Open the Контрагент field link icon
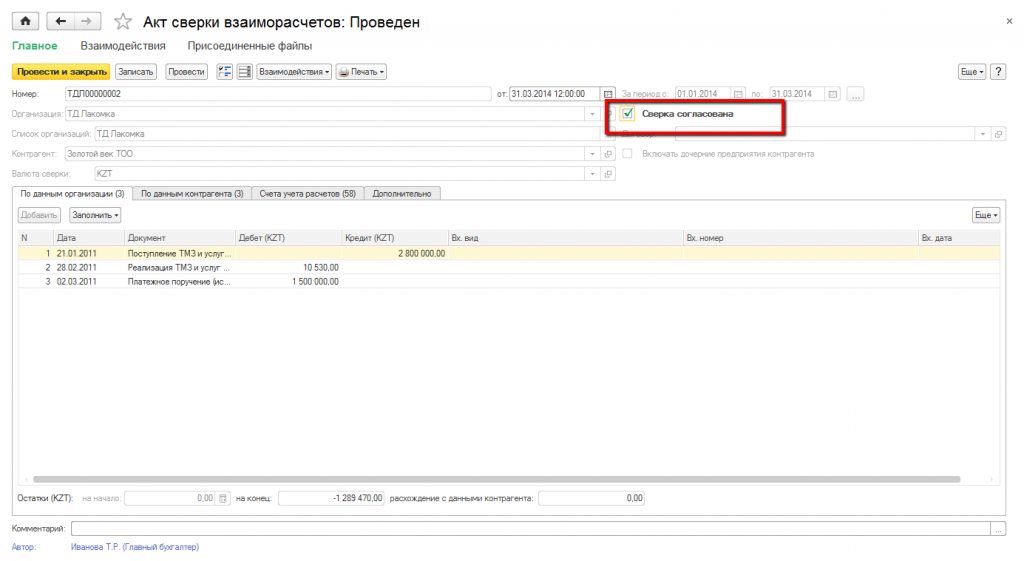 point(609,154)
